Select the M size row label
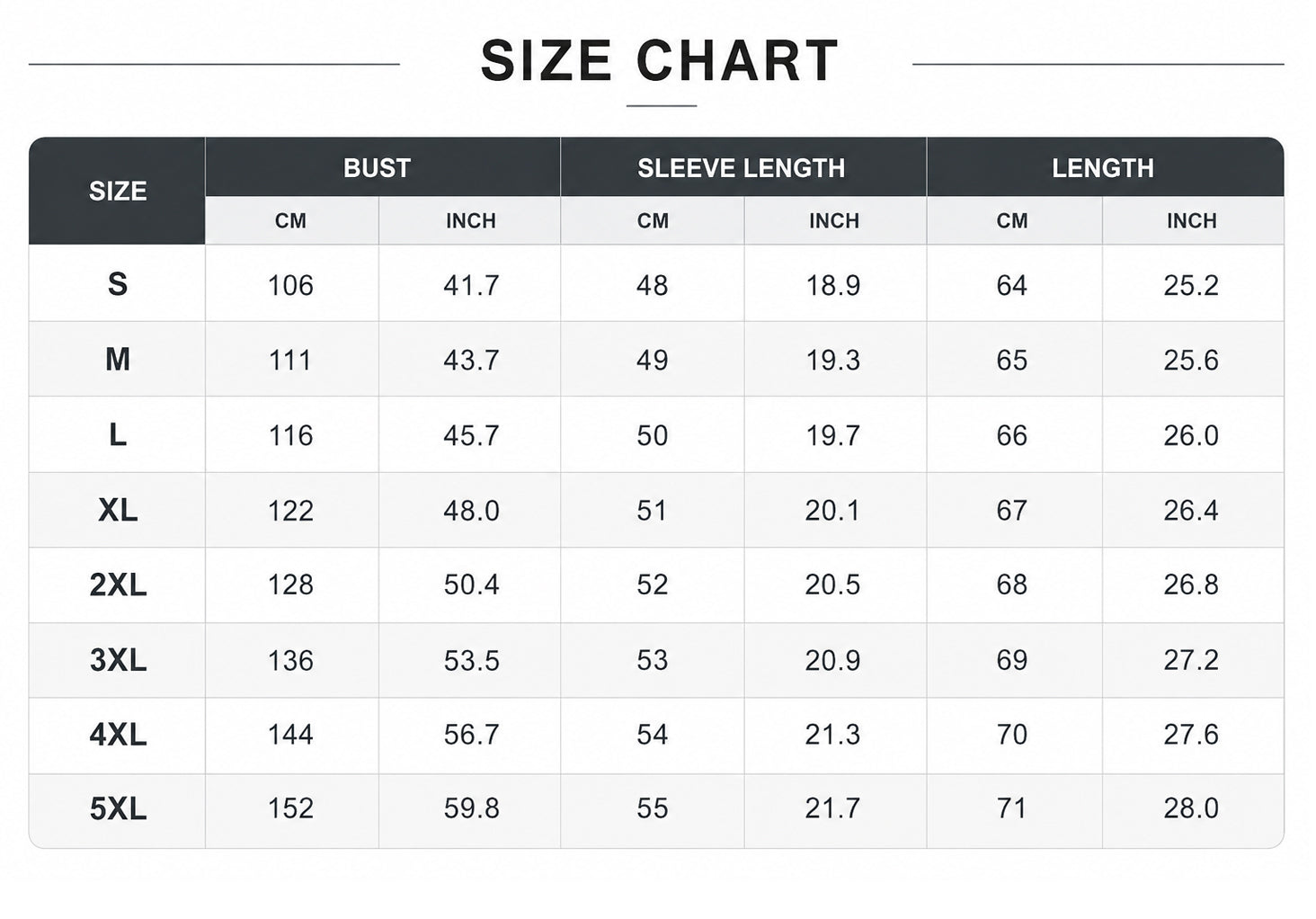 (x=118, y=360)
